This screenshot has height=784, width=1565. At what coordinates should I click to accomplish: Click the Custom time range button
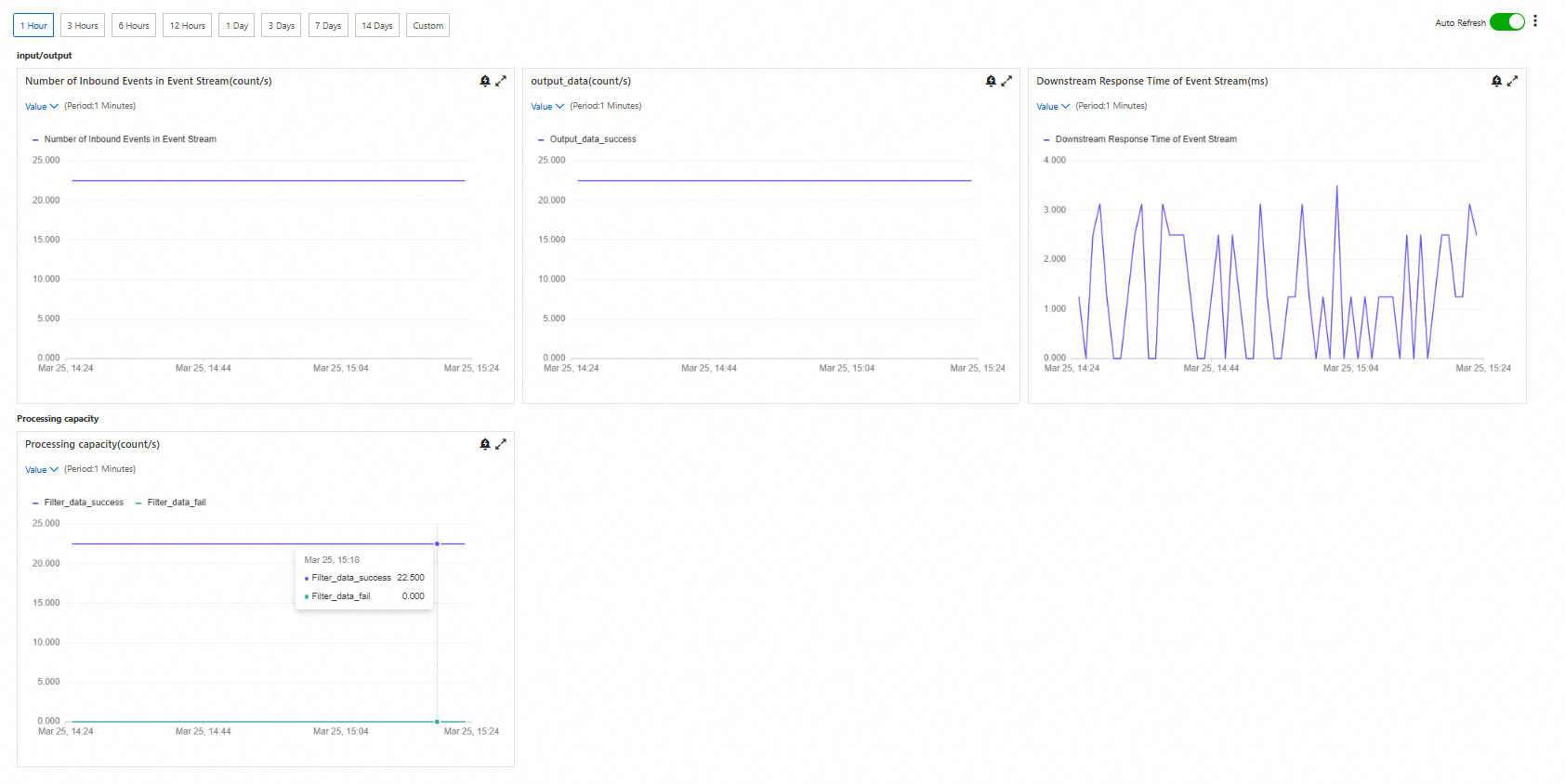click(x=427, y=26)
